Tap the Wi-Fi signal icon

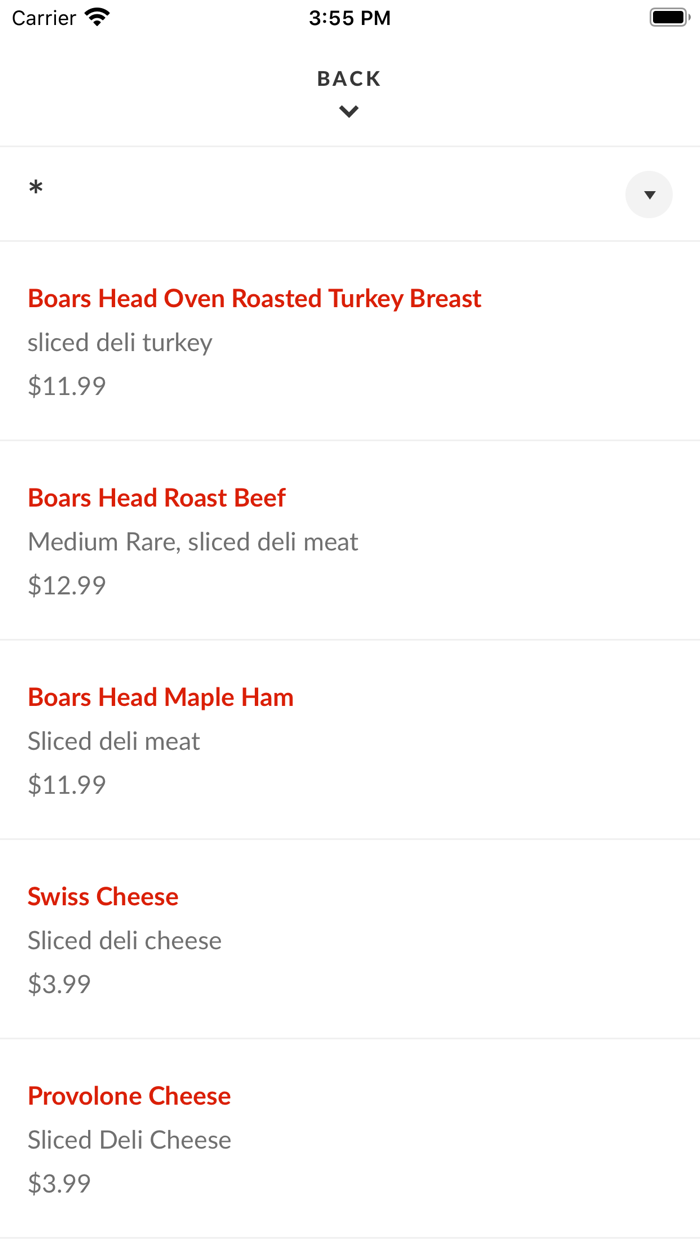95,17
